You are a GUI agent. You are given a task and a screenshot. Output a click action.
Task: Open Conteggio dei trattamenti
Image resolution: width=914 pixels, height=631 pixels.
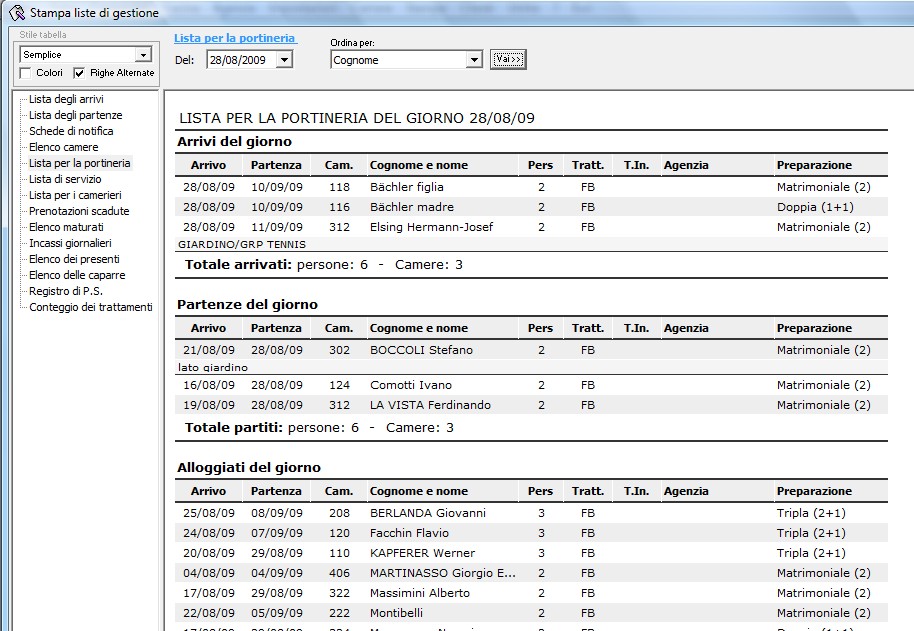[91, 308]
